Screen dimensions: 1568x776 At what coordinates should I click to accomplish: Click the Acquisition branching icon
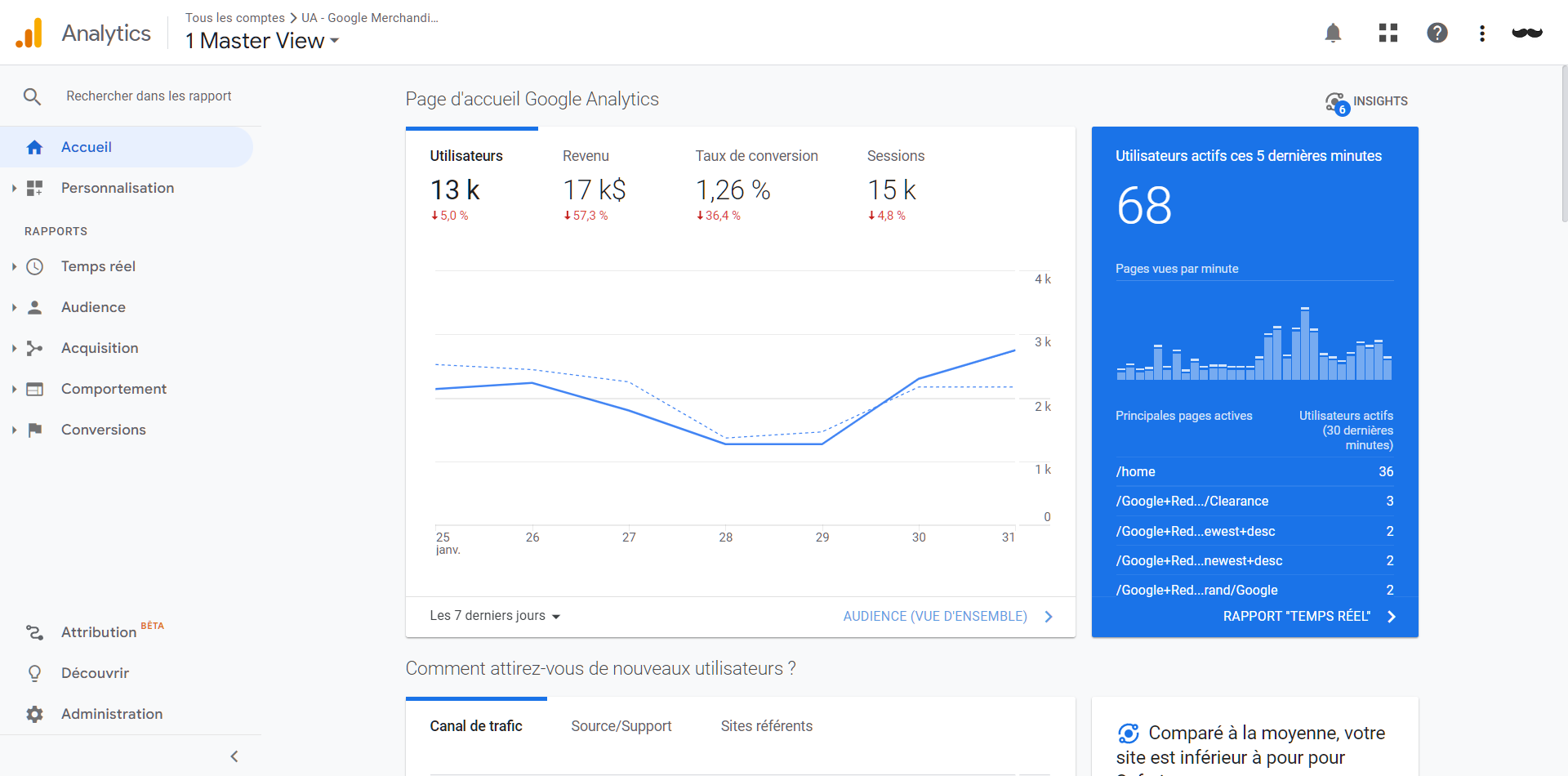pos(34,348)
